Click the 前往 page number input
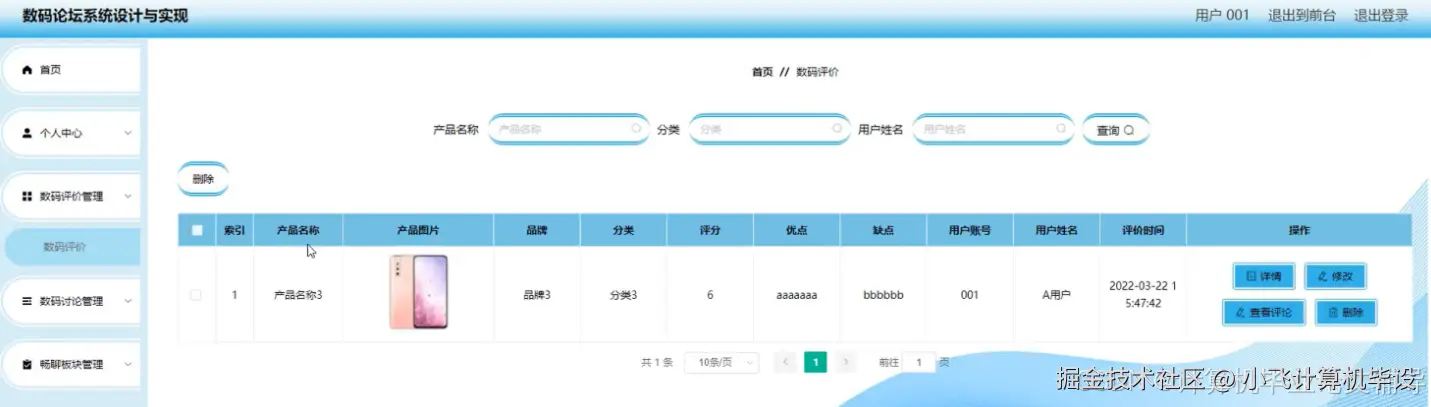Image resolution: width=1431 pixels, height=407 pixels. [919, 362]
